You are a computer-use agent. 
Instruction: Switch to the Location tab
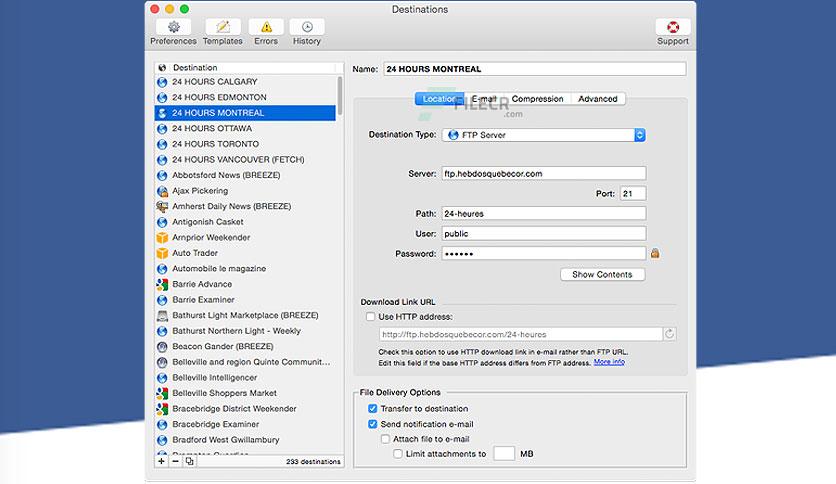click(x=439, y=99)
